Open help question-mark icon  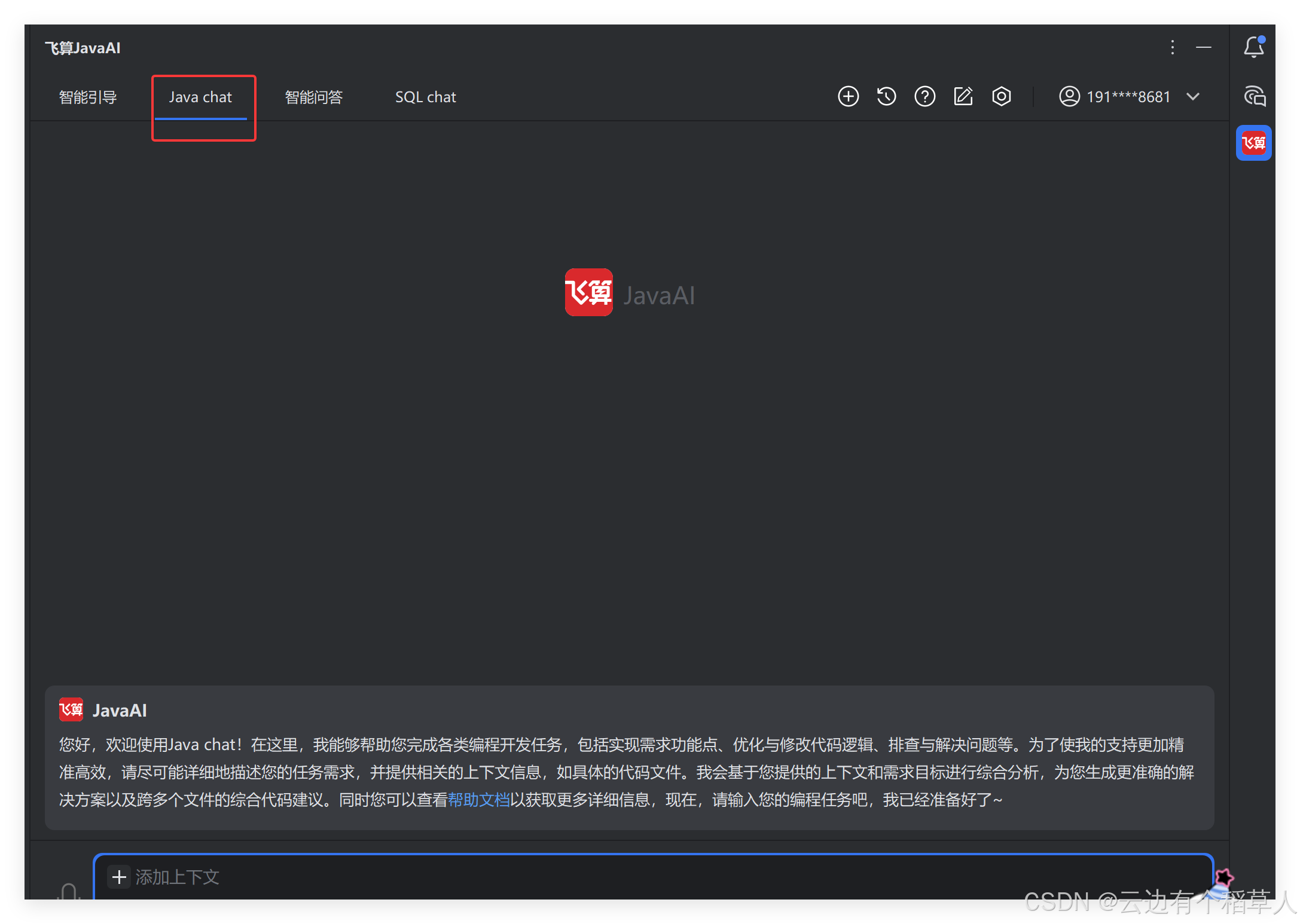924,96
